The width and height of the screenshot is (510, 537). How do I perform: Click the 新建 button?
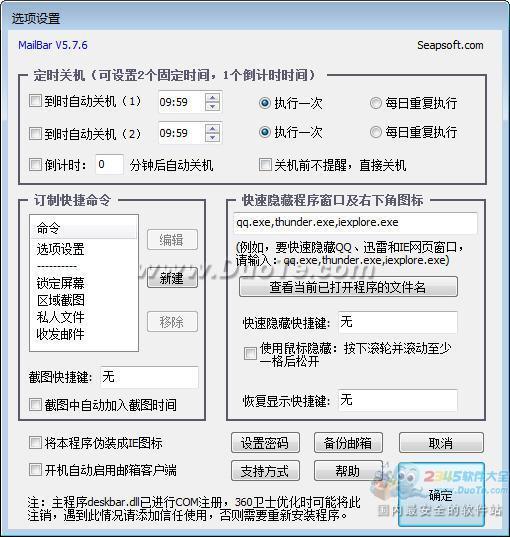[x=172, y=278]
